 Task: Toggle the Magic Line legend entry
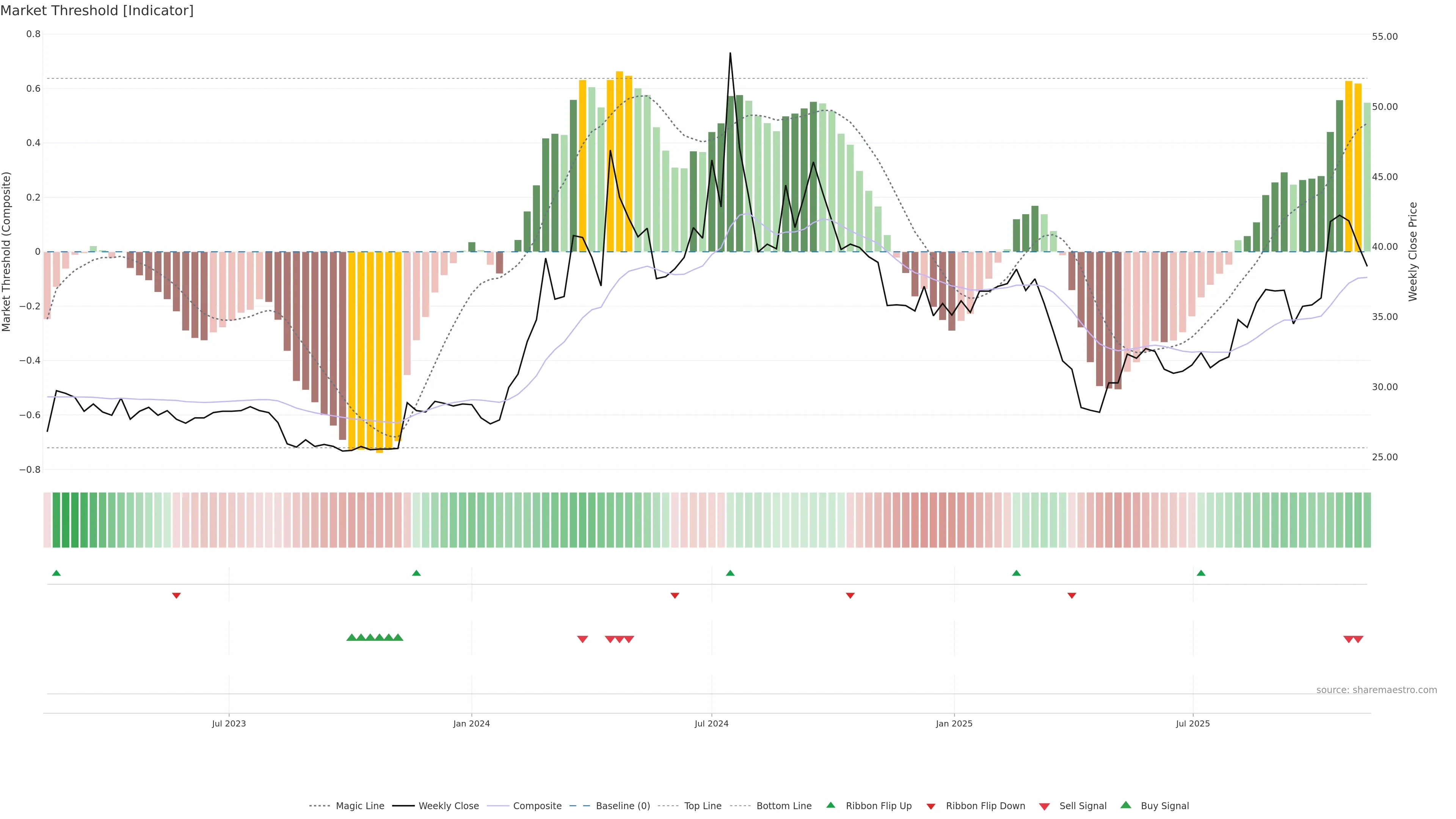pyautogui.click(x=359, y=806)
